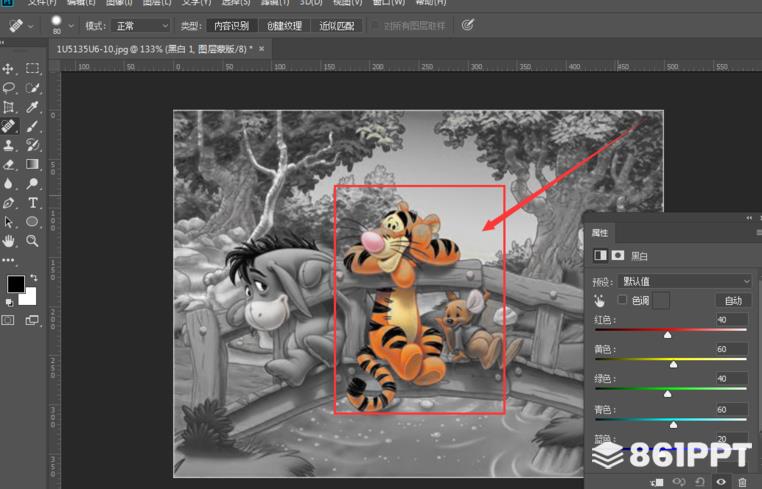The image size is (762, 489).
Task: Toggle Quick Mask mode
Action: (x=8, y=320)
